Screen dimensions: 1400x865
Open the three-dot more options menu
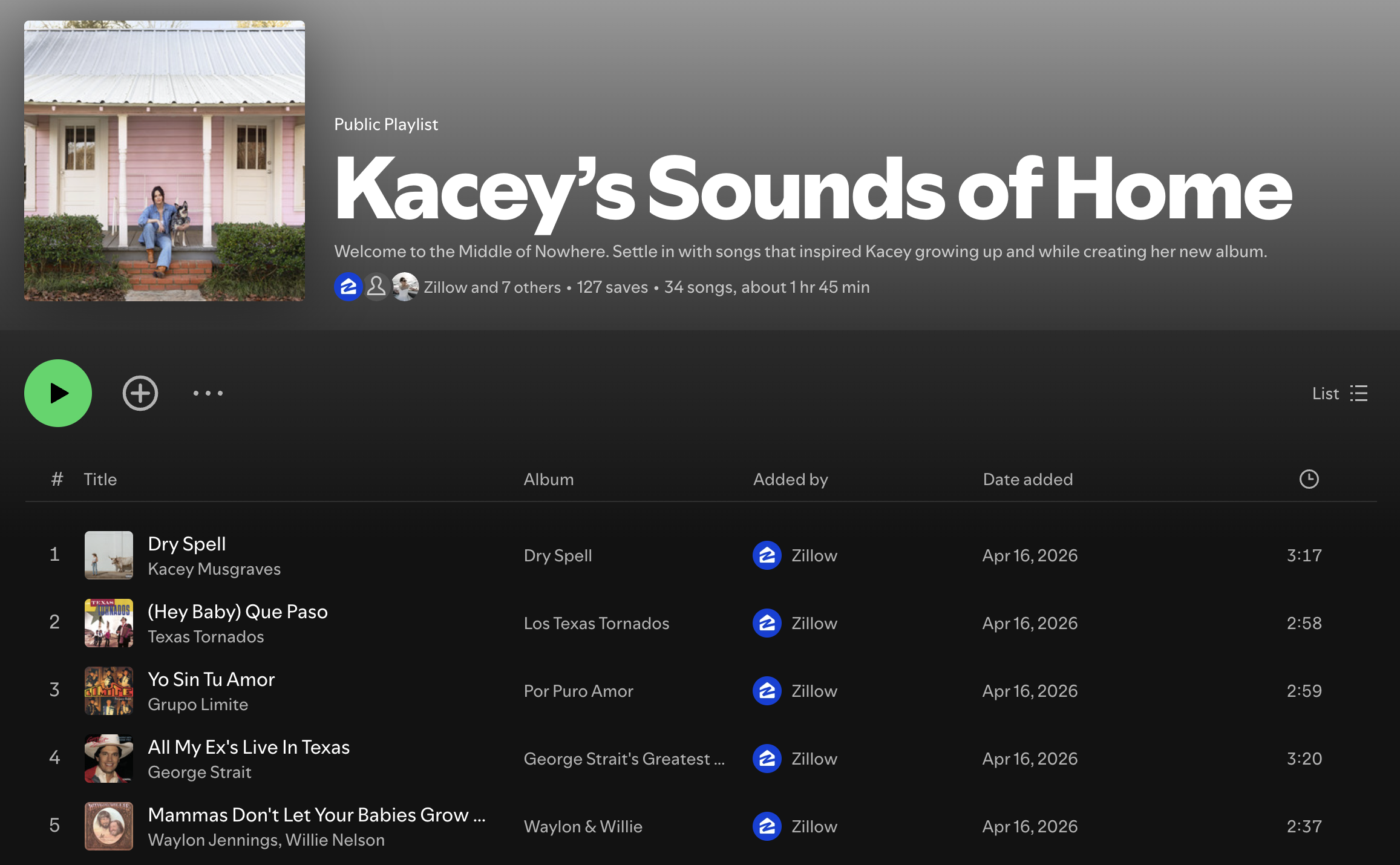(x=208, y=393)
